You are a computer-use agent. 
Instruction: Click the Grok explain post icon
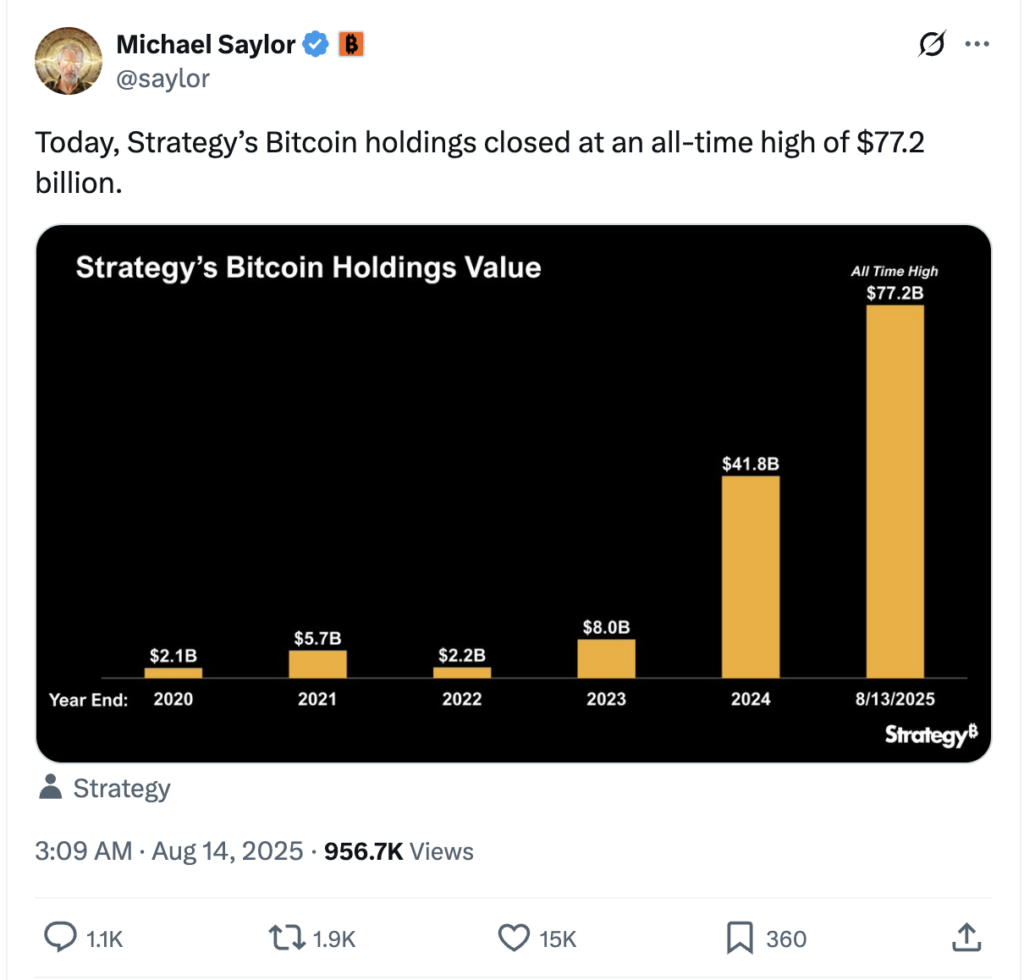[x=930, y=45]
